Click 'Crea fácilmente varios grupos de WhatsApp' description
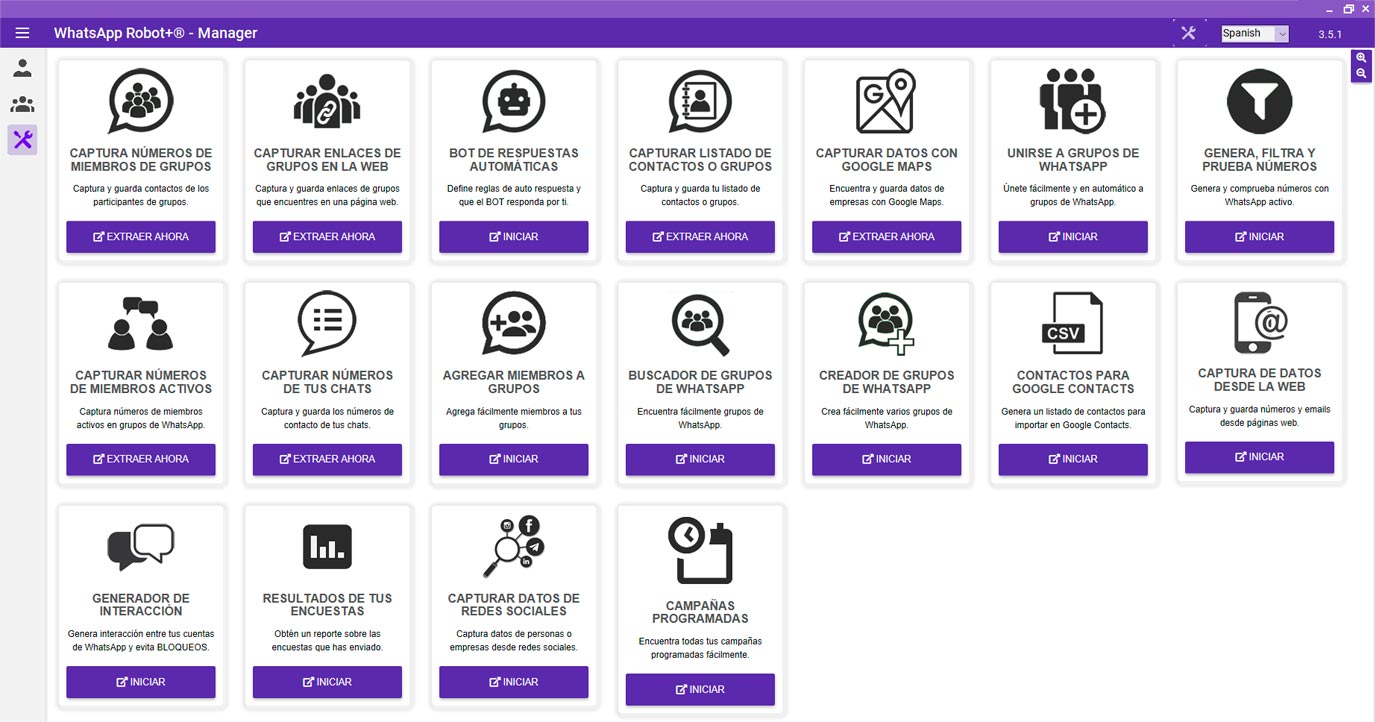The height and width of the screenshot is (722, 1375). 886,418
